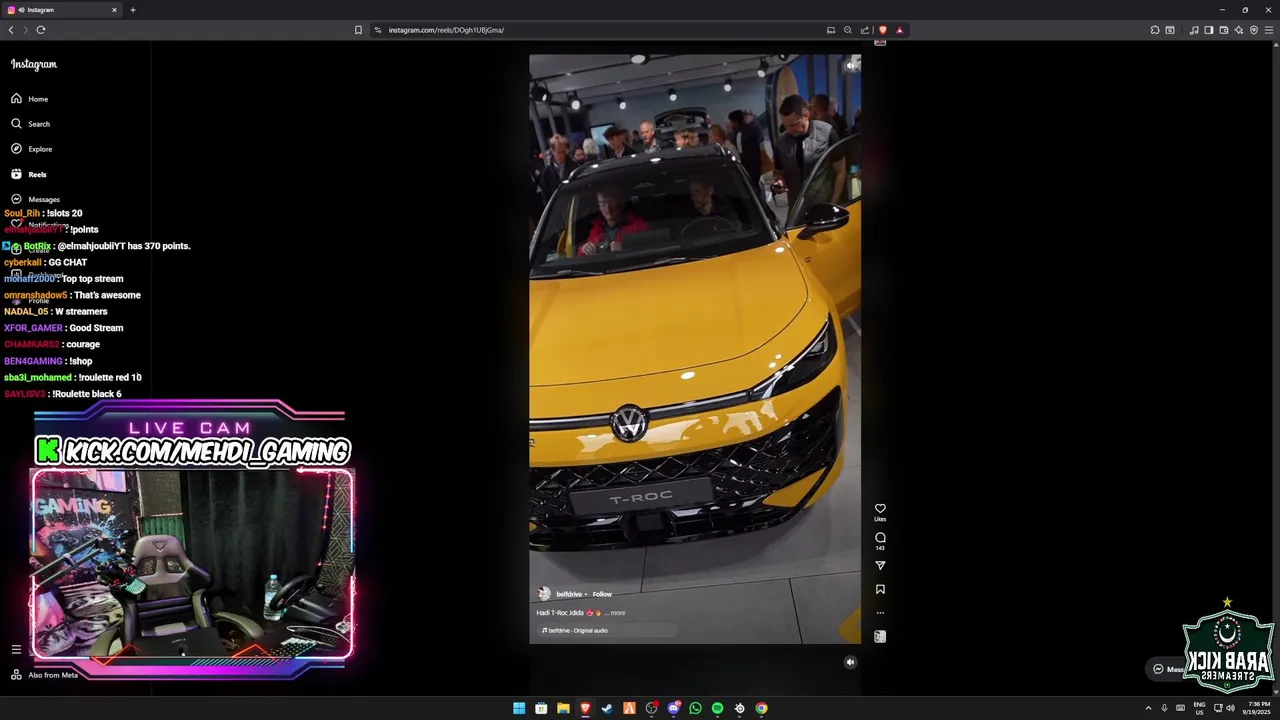Share the reel via paper plane icon
Screen dimensions: 1280x720
pyautogui.click(x=880, y=566)
